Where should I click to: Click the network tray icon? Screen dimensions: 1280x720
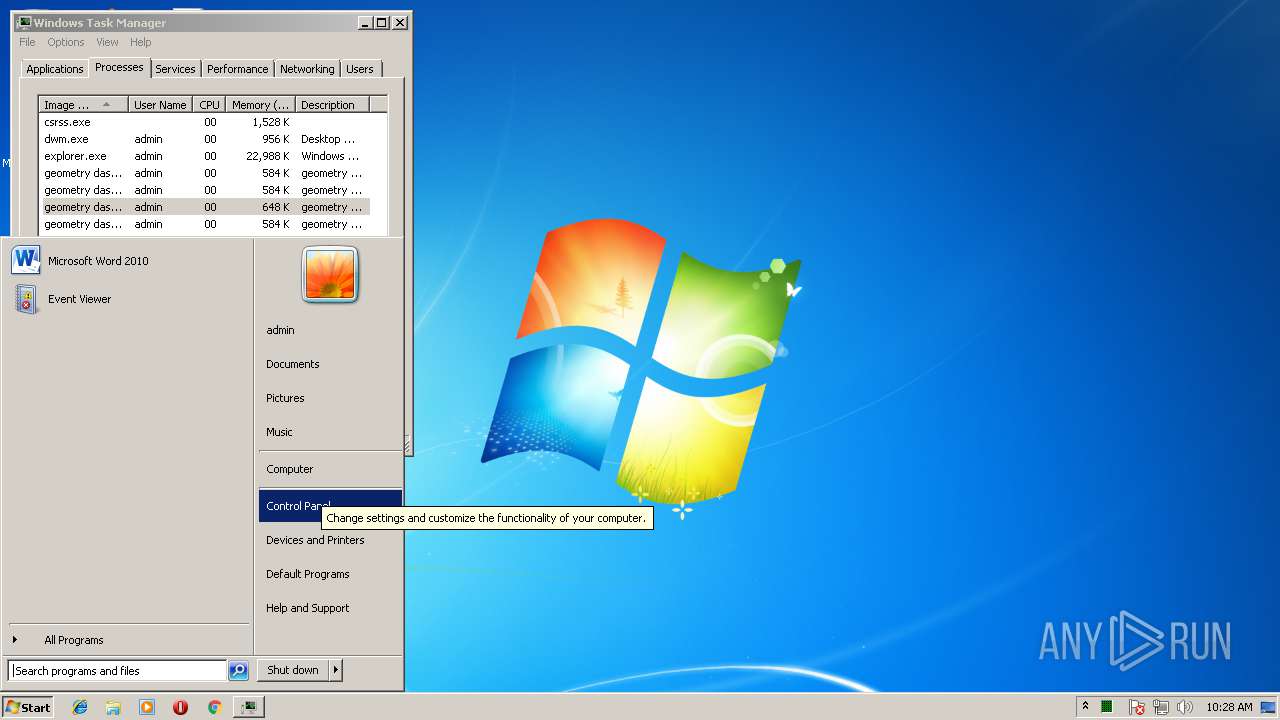(x=1161, y=707)
